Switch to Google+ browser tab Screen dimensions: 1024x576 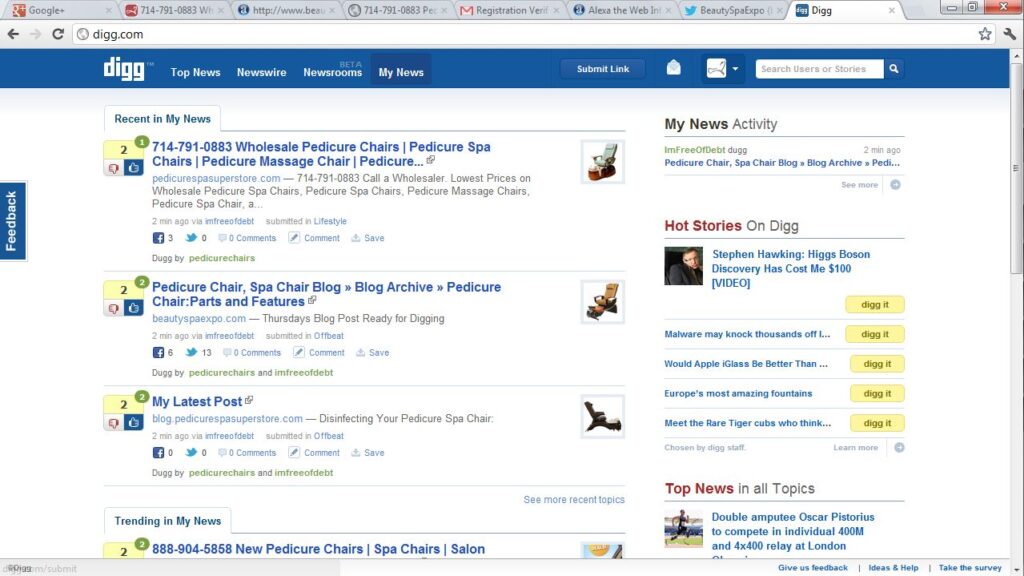61,10
